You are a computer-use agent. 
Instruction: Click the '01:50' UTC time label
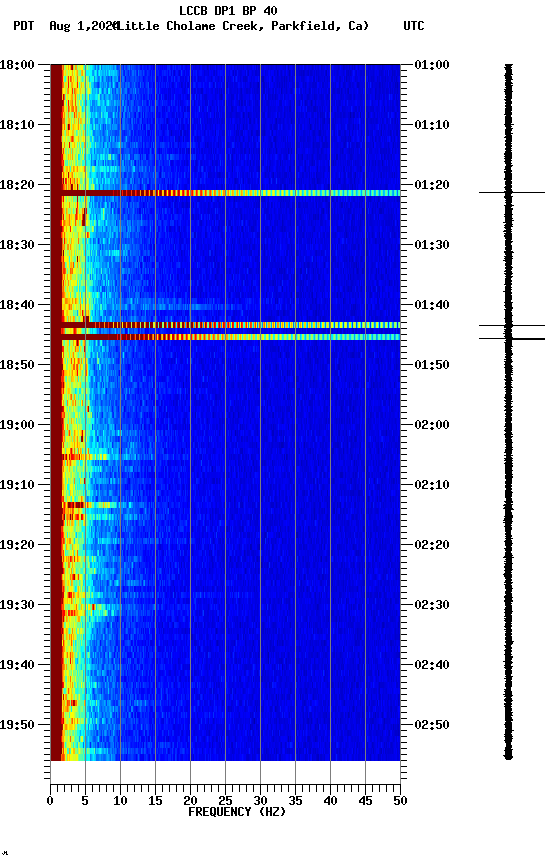[x=432, y=365]
